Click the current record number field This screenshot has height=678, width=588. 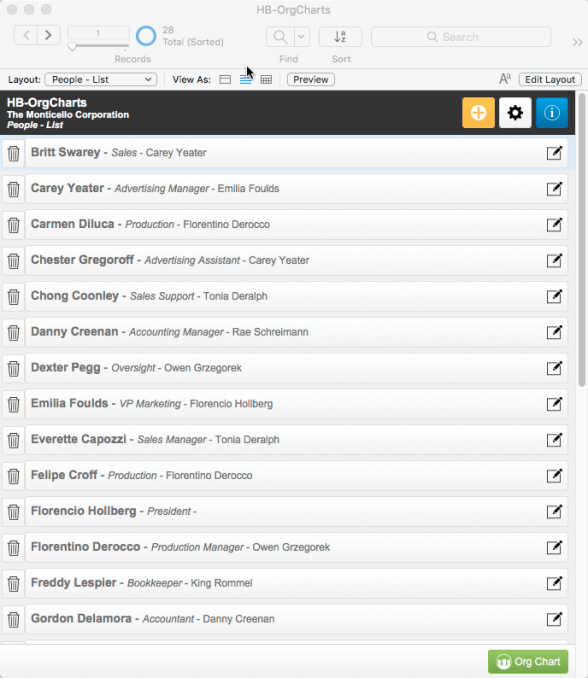[98, 33]
